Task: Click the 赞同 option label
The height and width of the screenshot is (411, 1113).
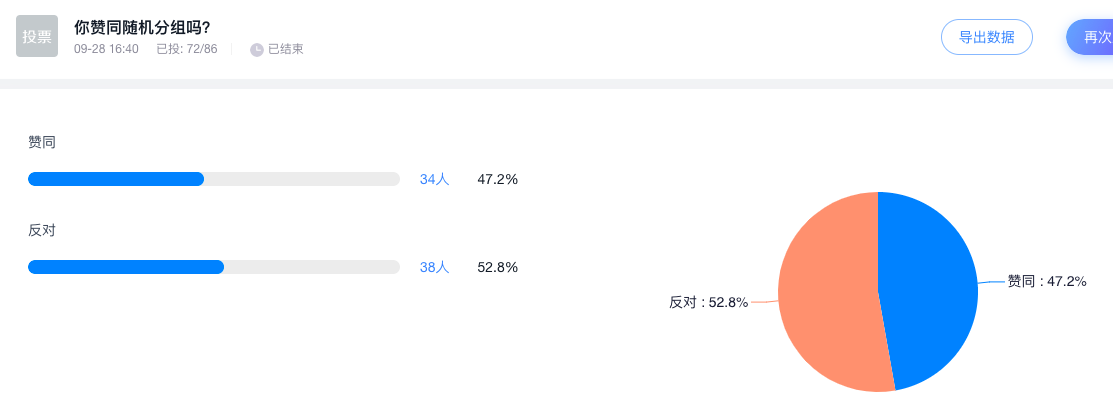Action: 42,142
